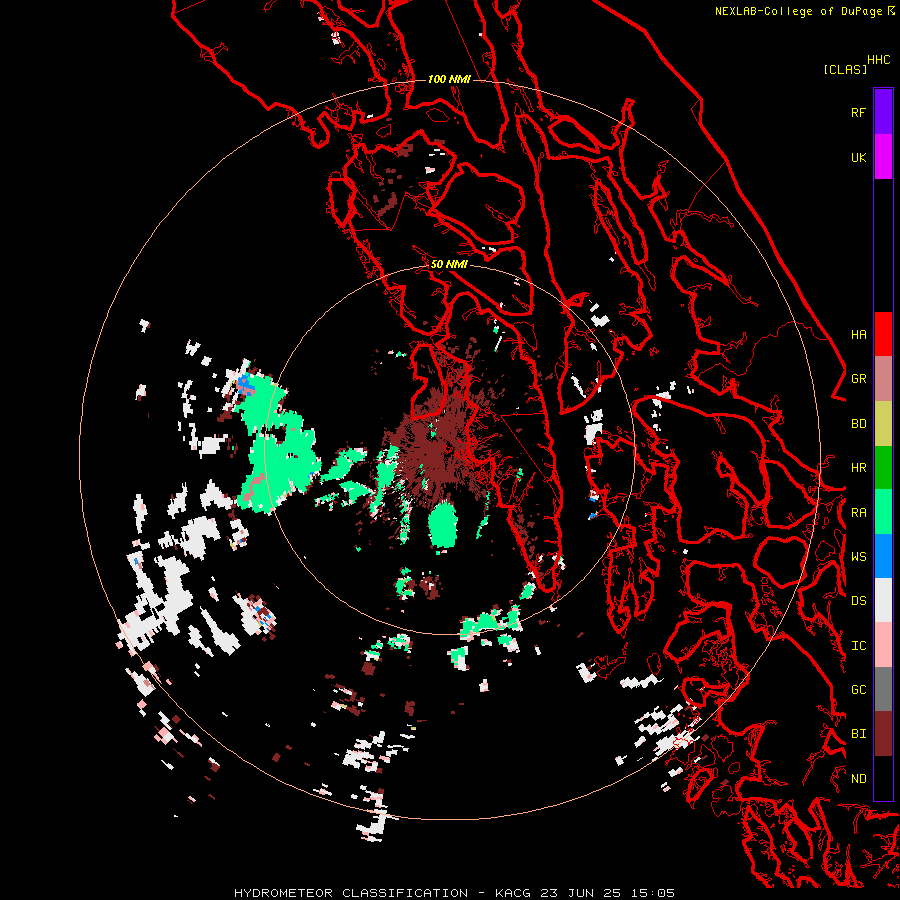Select the DS white legend swatch
The image size is (900, 900).
pyautogui.click(x=883, y=600)
